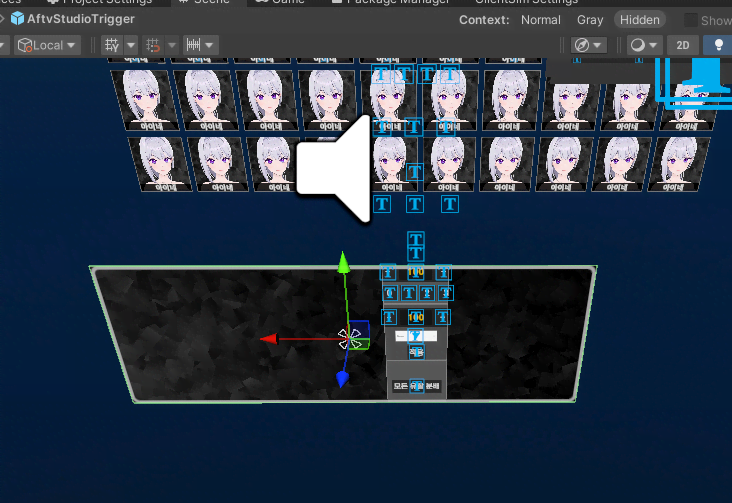Set prefab context to Gray
Viewport: 732px width, 503px height.
click(590, 20)
